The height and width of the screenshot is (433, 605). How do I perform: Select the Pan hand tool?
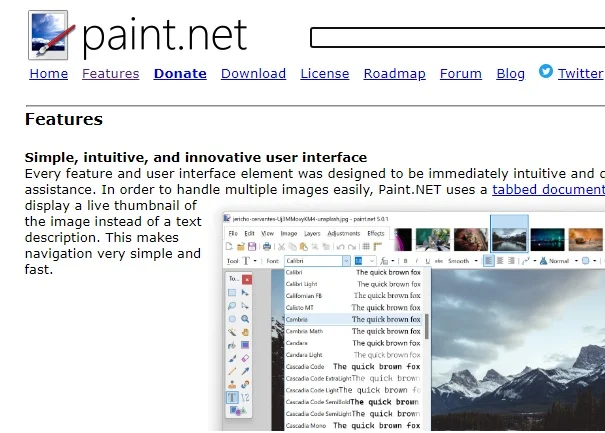[245, 332]
